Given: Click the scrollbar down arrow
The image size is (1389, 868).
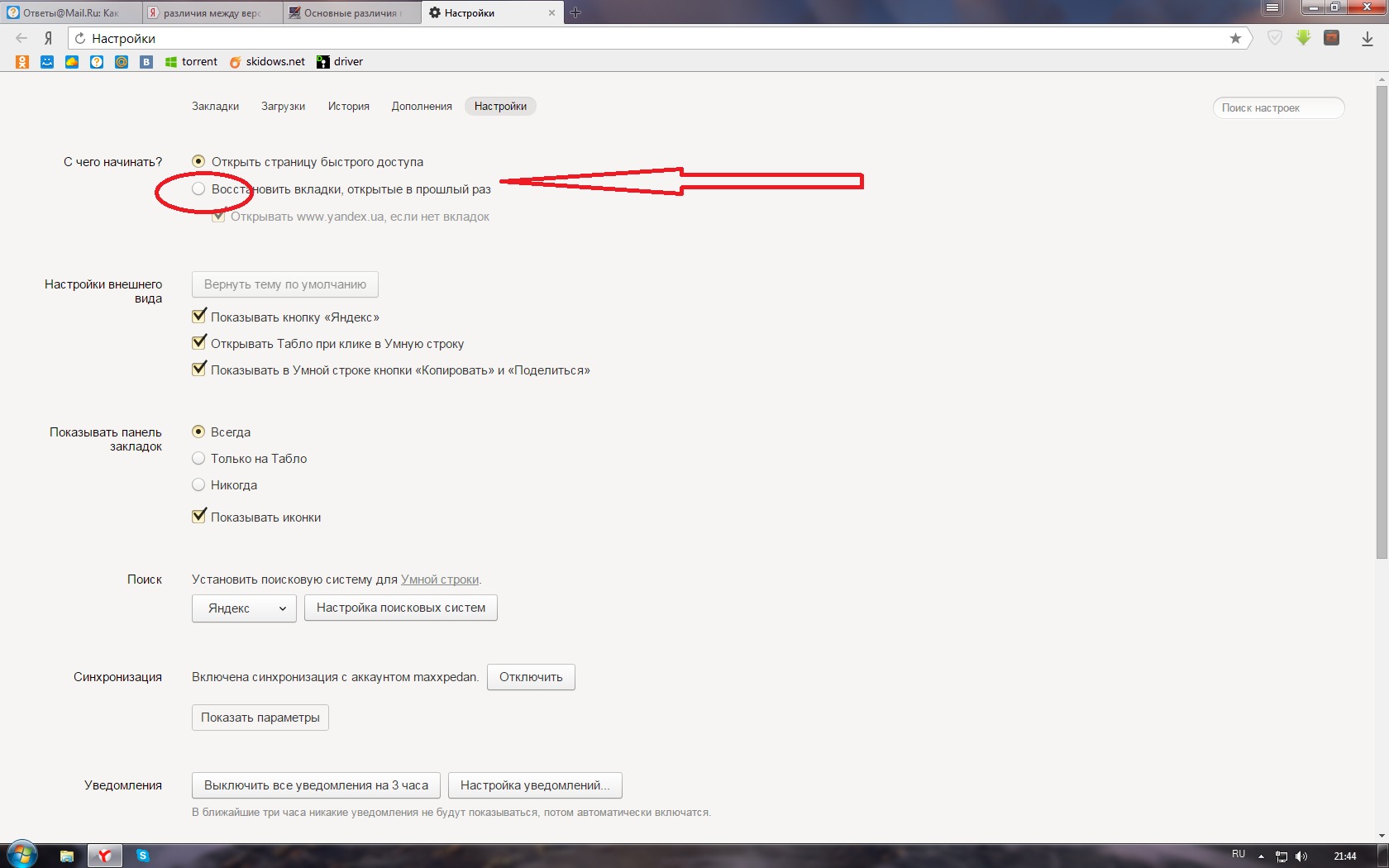Looking at the screenshot, I should click(x=1382, y=836).
